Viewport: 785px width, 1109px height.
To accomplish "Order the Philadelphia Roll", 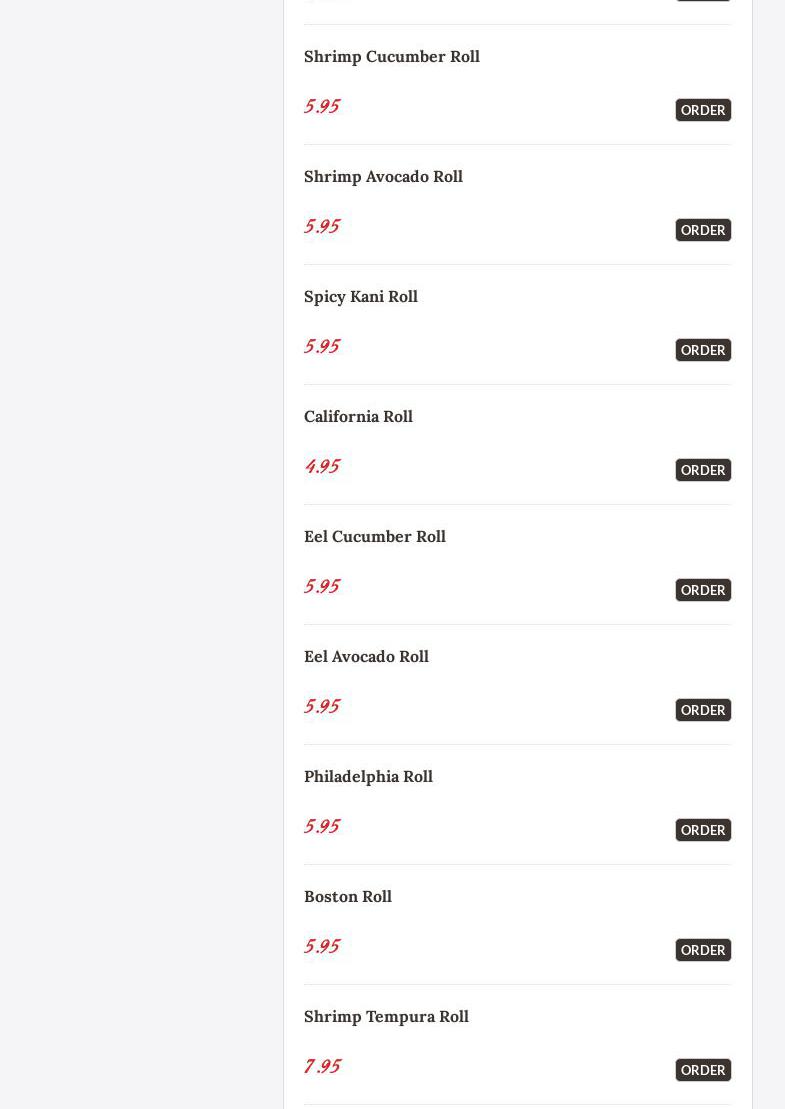I will coord(703,830).
